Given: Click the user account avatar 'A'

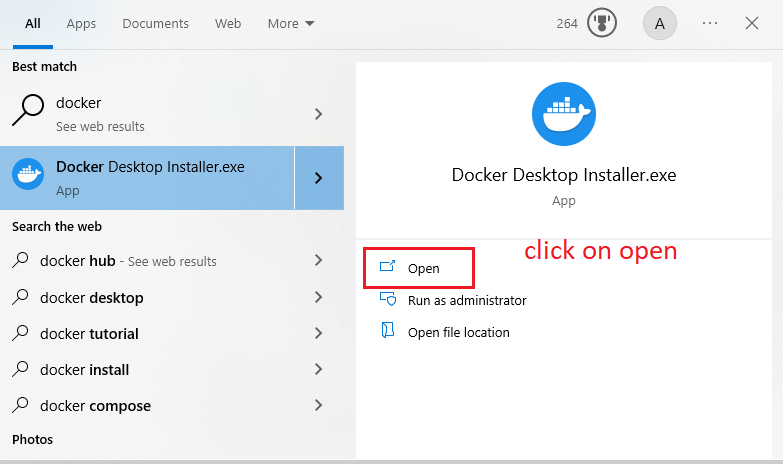Looking at the screenshot, I should pyautogui.click(x=659, y=23).
